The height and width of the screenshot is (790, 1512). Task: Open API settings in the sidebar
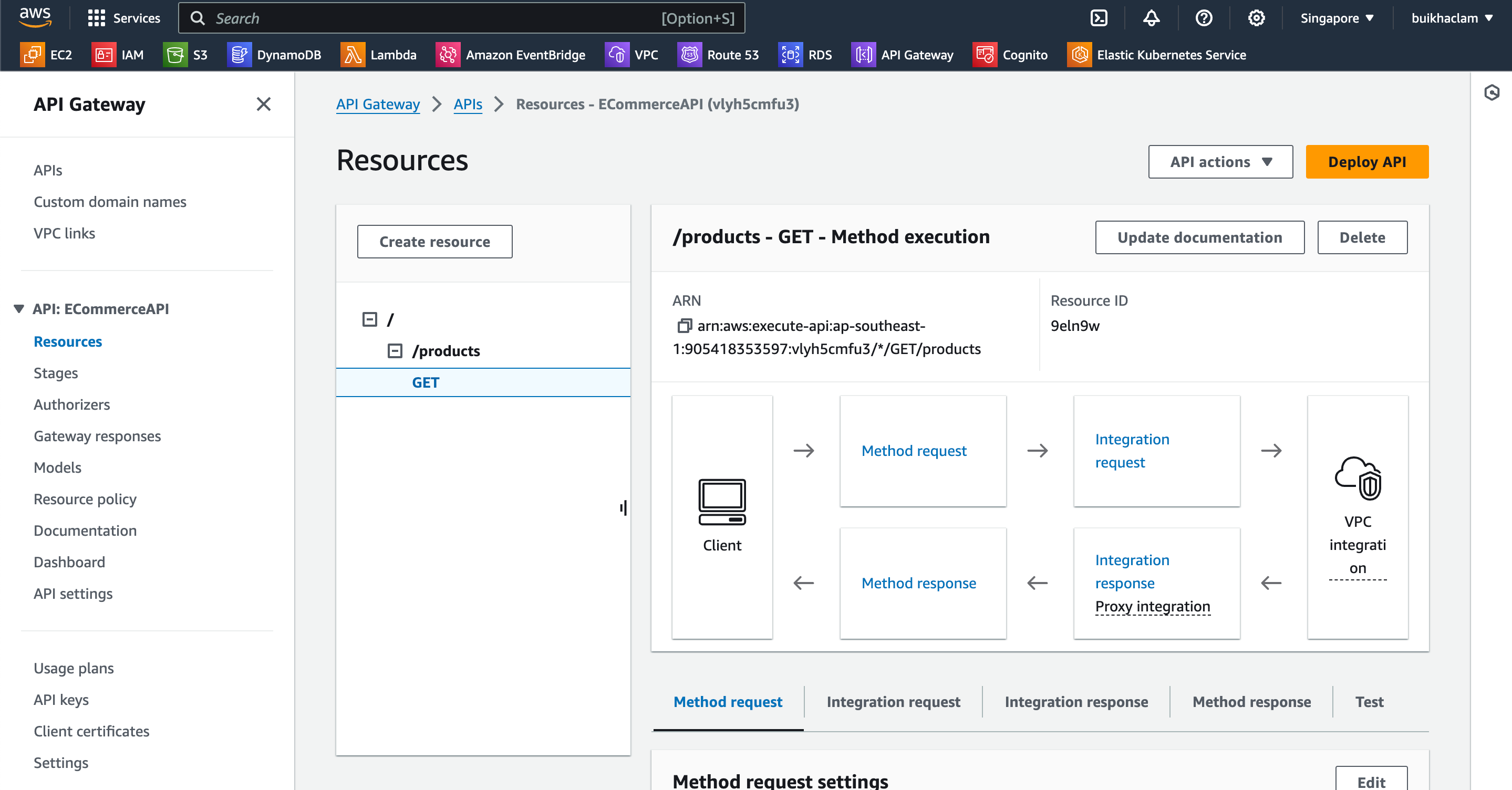click(73, 594)
